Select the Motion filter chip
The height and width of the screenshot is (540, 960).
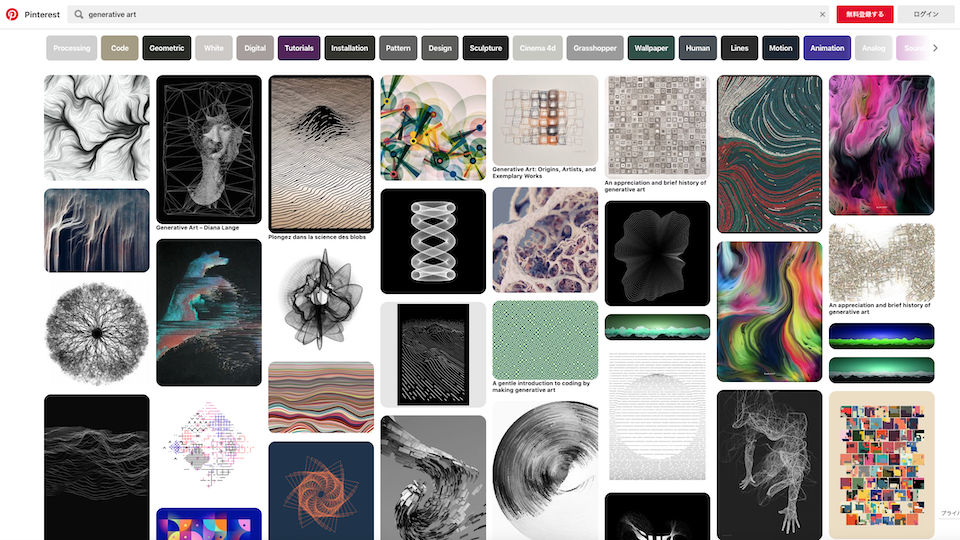[781, 48]
